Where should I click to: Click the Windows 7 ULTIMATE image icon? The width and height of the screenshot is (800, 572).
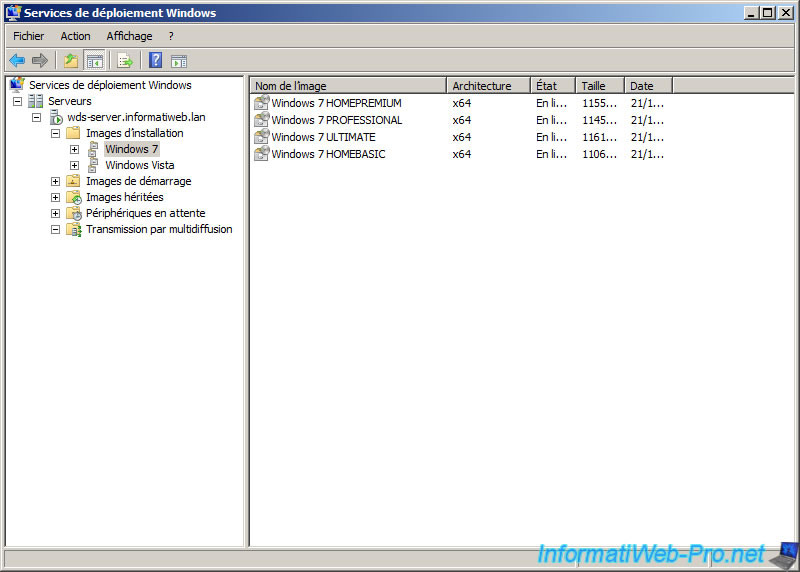[262, 136]
